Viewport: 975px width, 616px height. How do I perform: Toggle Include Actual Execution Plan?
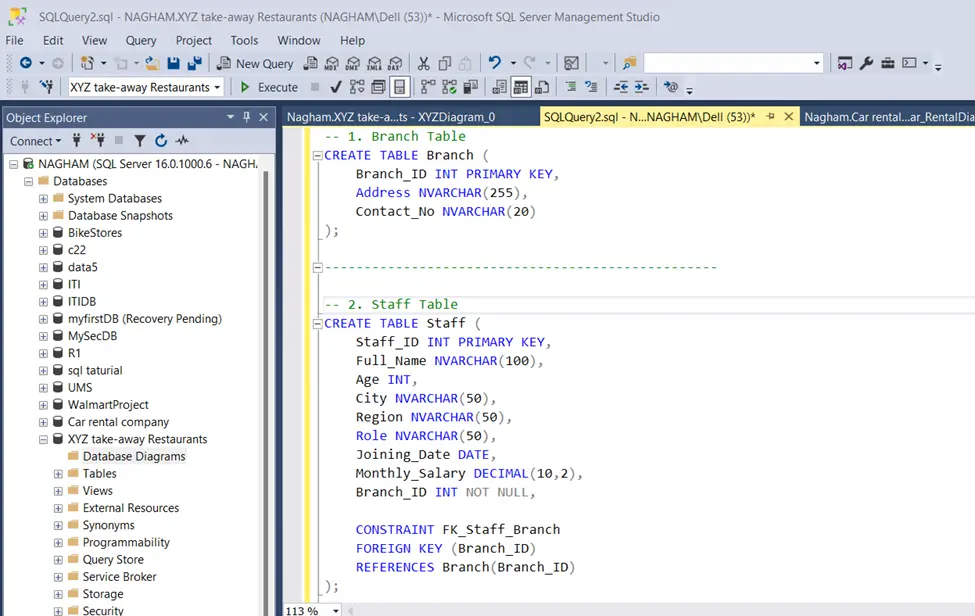pyautogui.click(x=428, y=87)
